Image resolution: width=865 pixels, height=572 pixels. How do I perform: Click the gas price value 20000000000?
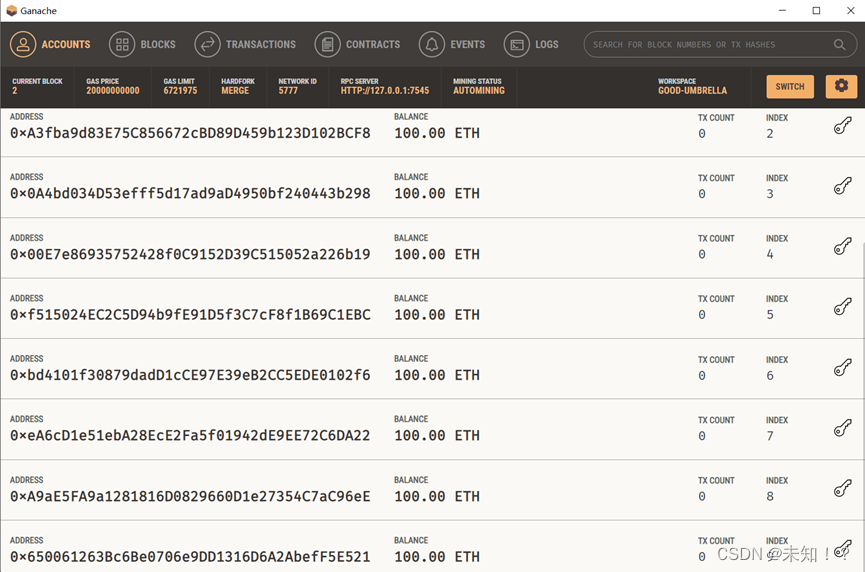pyautogui.click(x=113, y=90)
